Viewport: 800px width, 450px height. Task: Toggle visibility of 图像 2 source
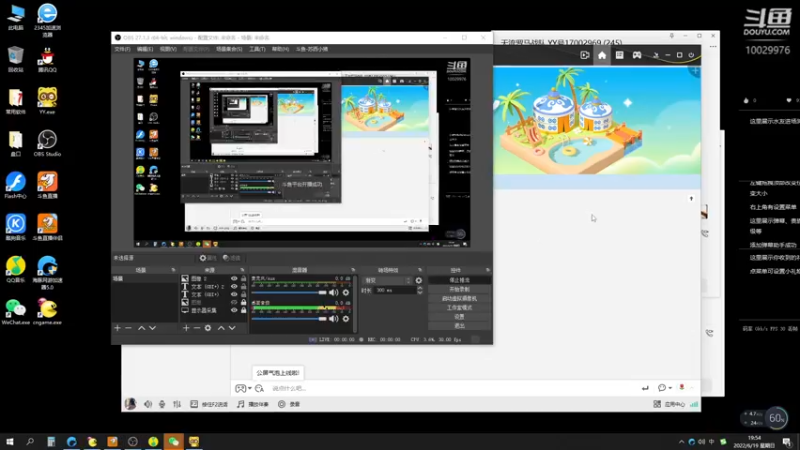[x=234, y=279]
